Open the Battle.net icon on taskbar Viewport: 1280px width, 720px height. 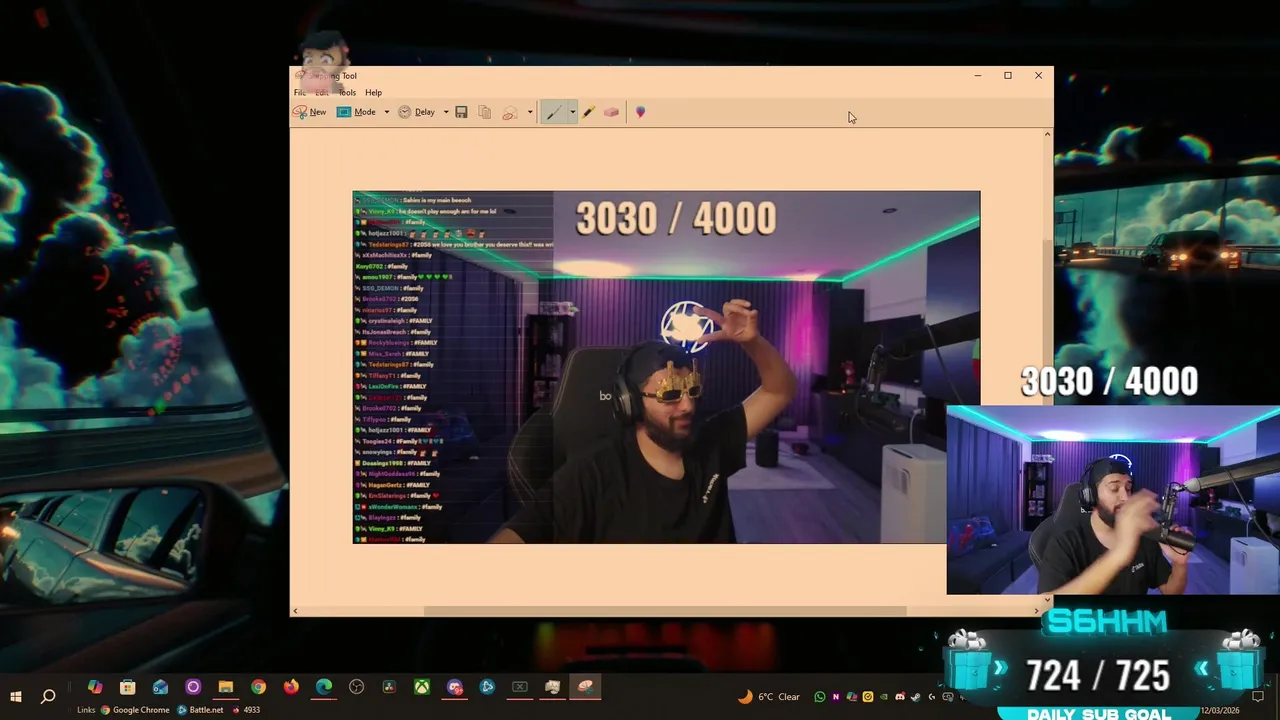(487, 687)
